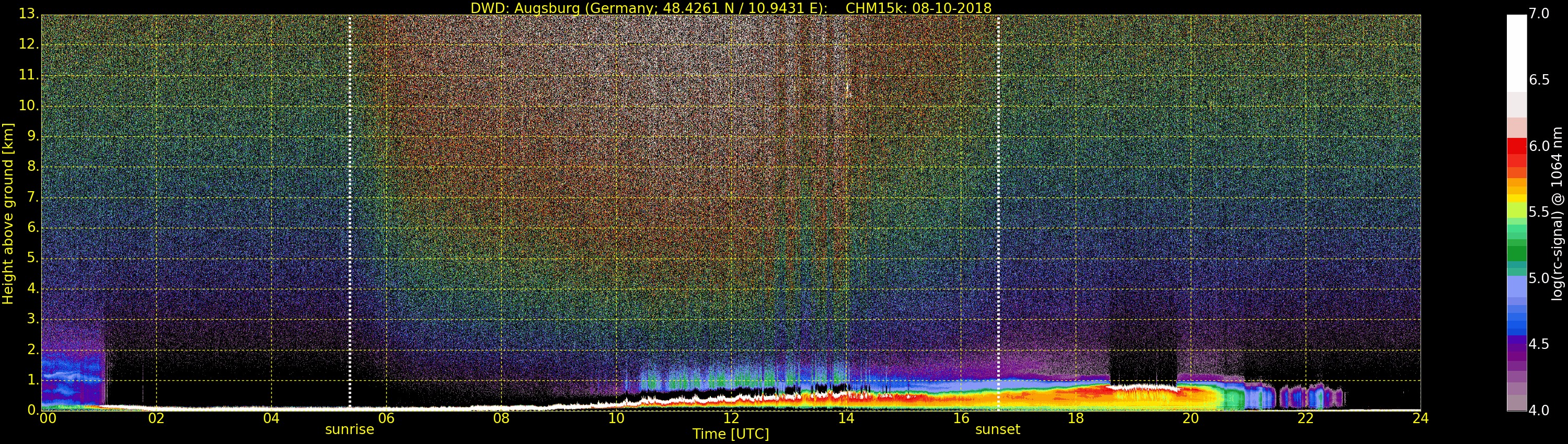Click the 4.0 tick label on the colorbar

pos(1539,411)
